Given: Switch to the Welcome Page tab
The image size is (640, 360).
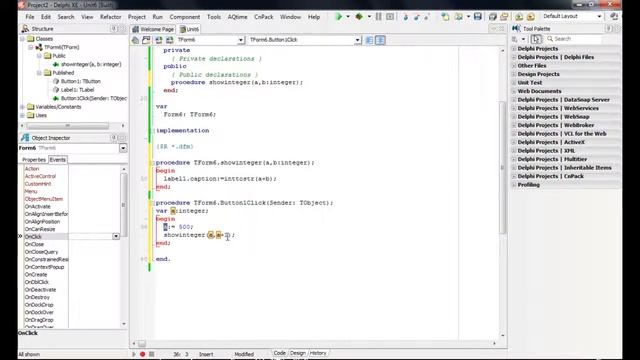Looking at the screenshot, I should pos(153,29).
